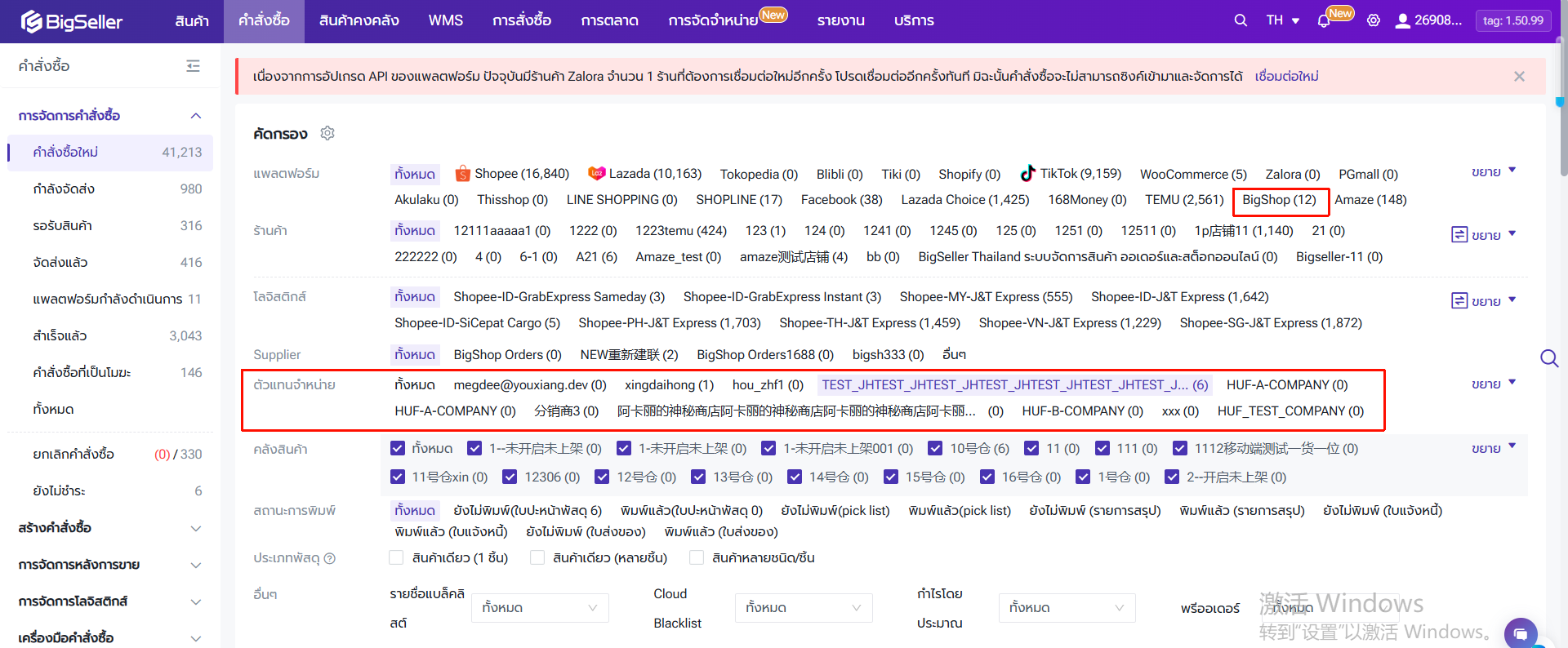The image size is (1568, 648).
Task: Dismiss the Zalora API warning banner
Action: pyautogui.click(x=1519, y=77)
